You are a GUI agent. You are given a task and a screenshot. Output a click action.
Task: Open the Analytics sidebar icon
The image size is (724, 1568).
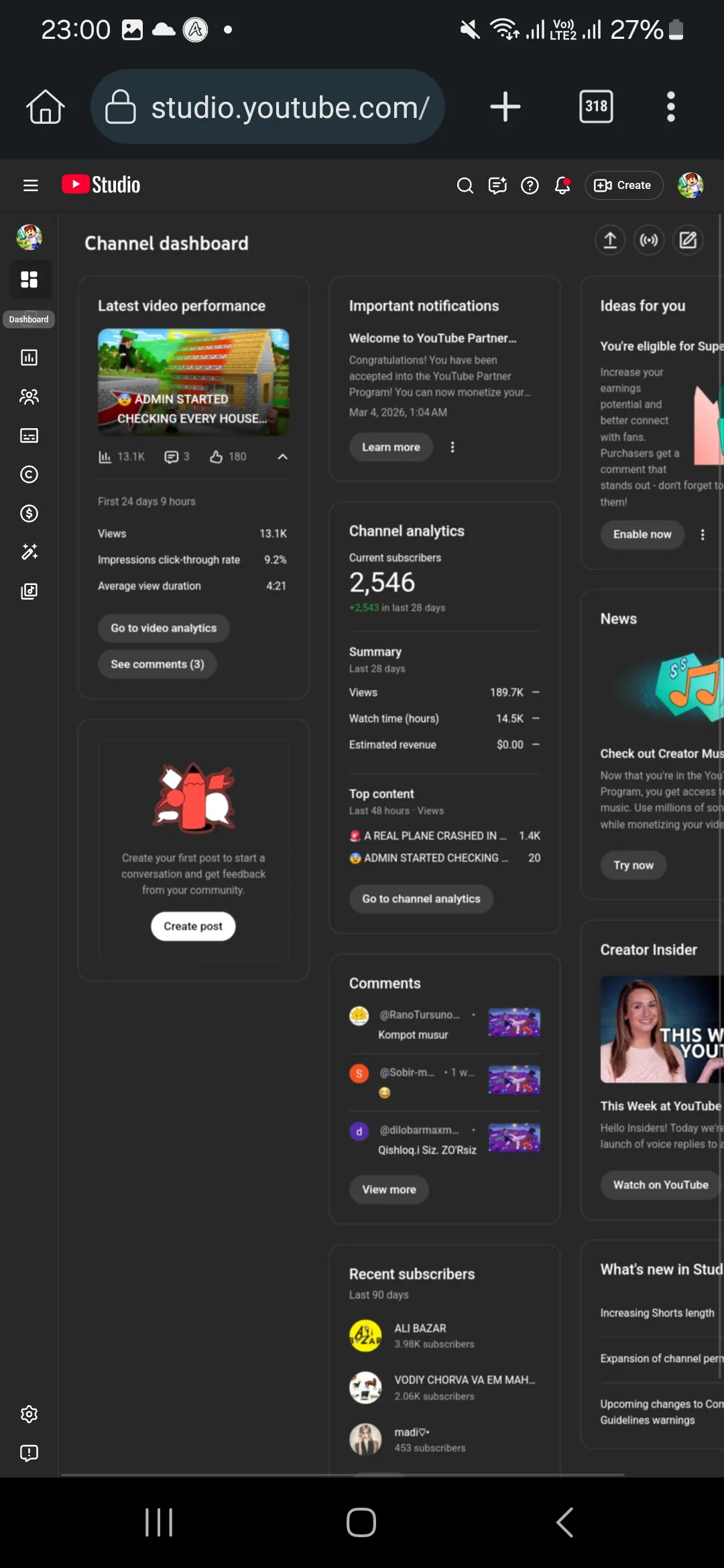pos(29,357)
